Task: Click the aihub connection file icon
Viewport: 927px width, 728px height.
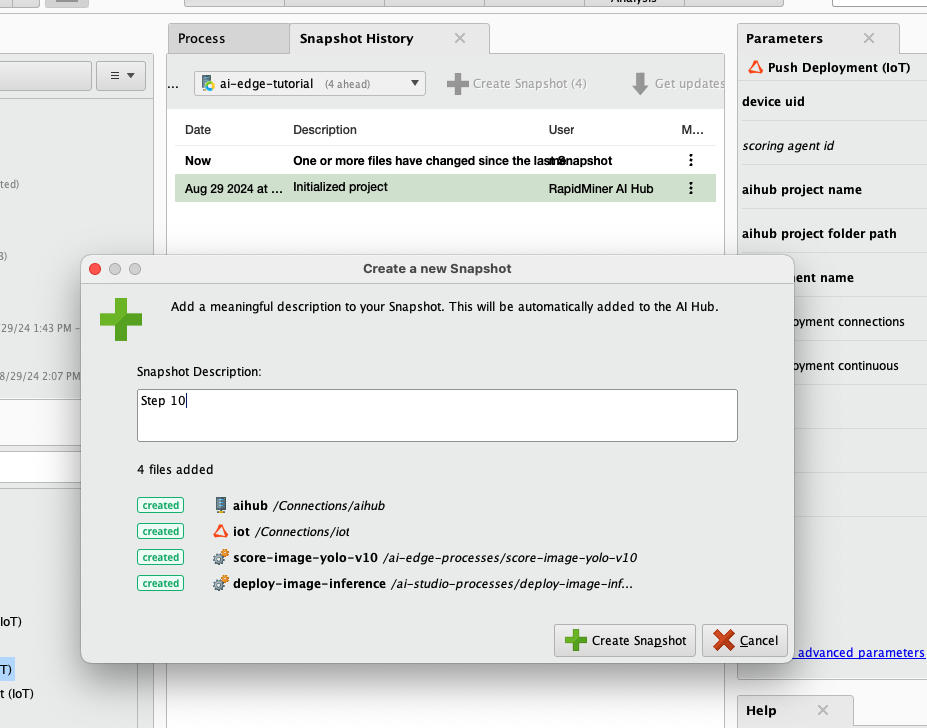Action: (x=221, y=506)
